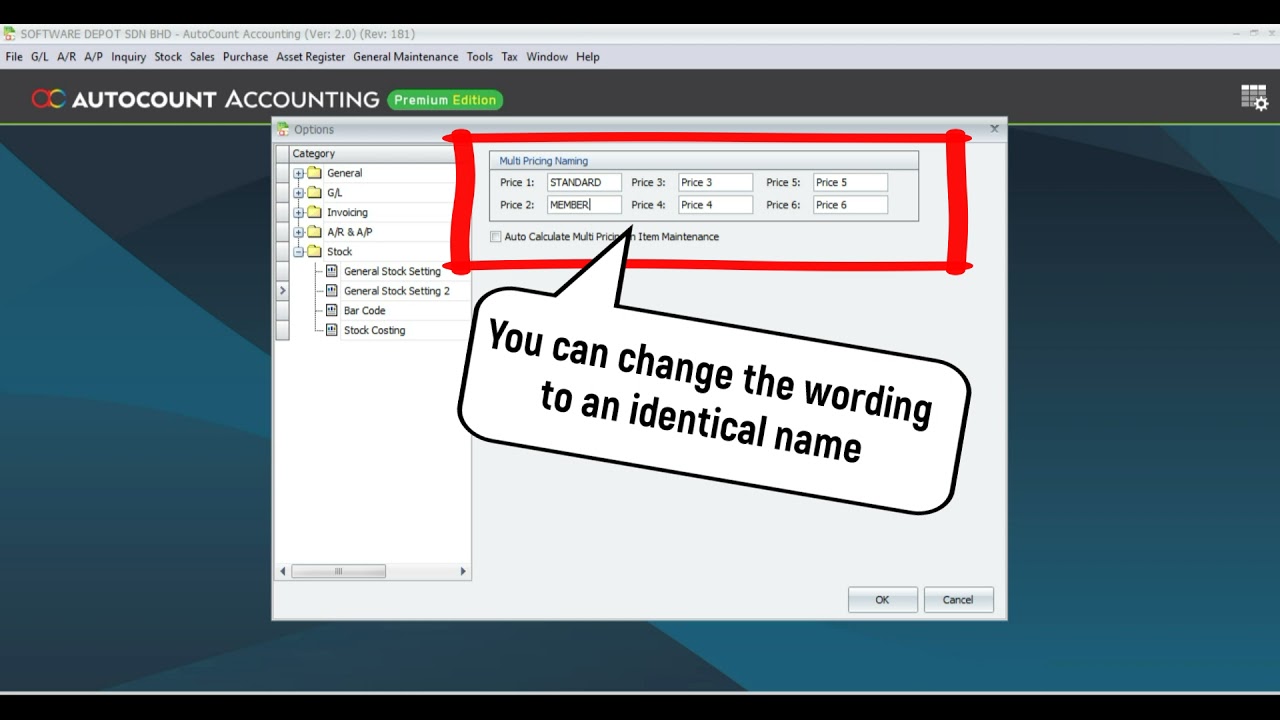The height and width of the screenshot is (720, 1280).
Task: Open the Tools menu
Action: [480, 57]
